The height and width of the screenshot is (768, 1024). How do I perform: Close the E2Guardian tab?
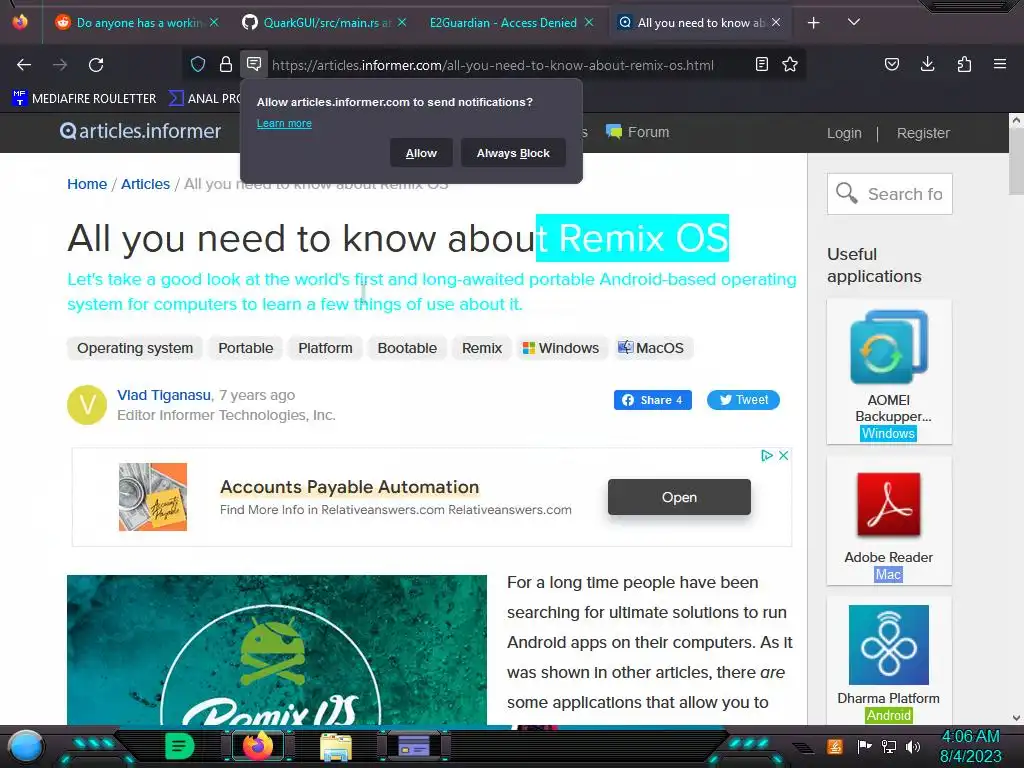coord(589,22)
